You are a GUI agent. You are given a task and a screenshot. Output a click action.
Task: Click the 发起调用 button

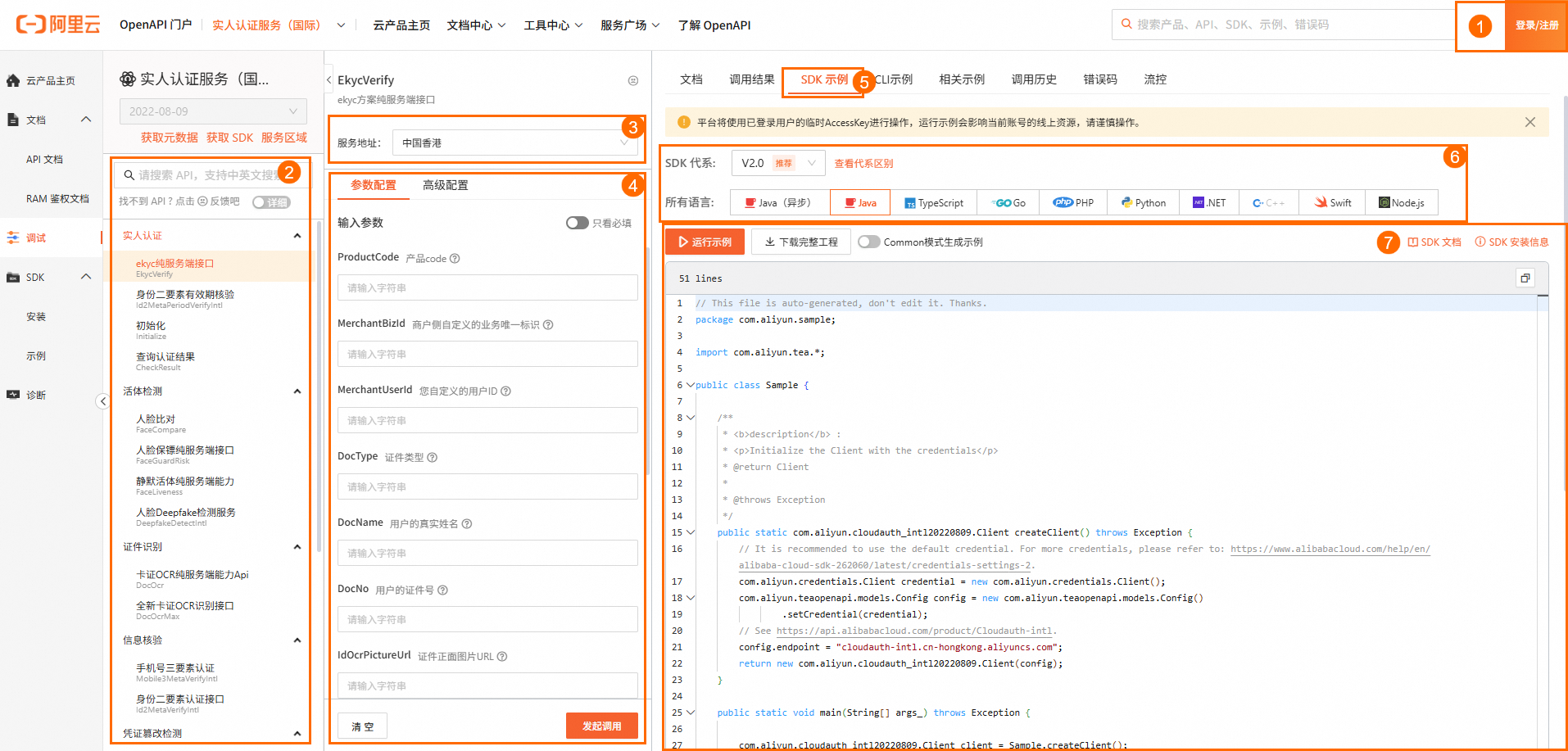pos(602,726)
